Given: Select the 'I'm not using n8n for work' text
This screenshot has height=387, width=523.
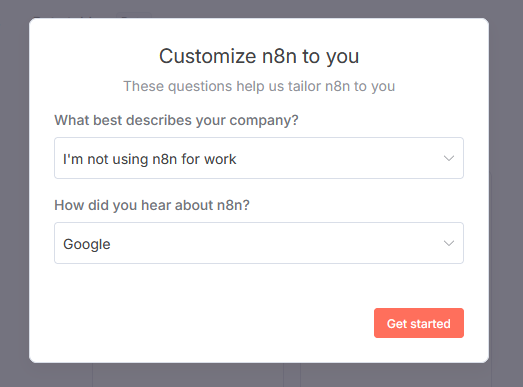Looking at the screenshot, I should [x=150, y=159].
